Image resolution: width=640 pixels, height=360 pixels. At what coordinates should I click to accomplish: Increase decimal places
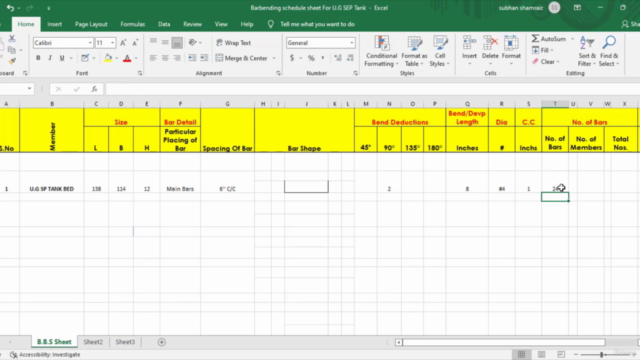pyautogui.click(x=338, y=58)
